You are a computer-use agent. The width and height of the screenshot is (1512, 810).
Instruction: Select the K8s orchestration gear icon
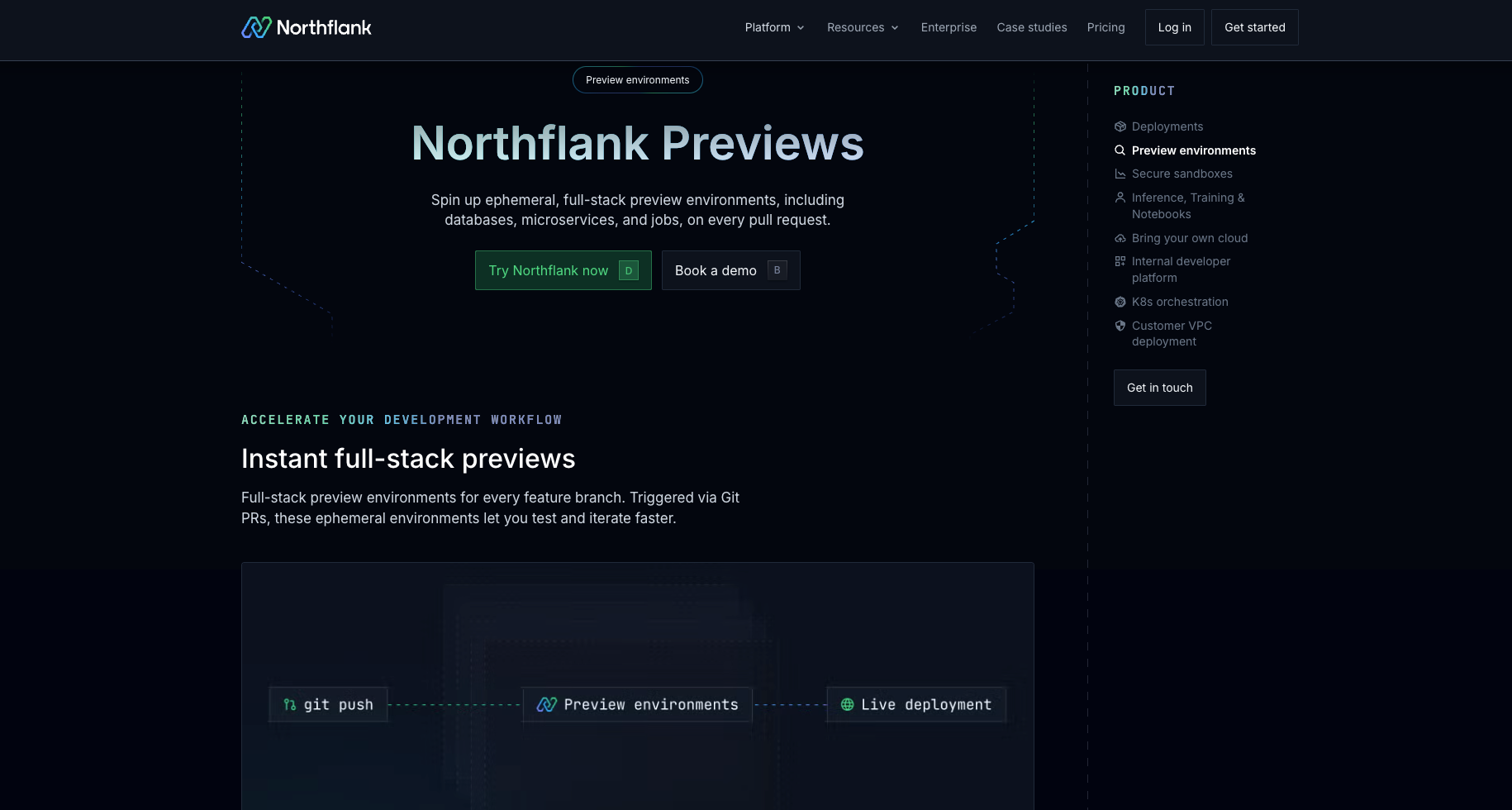(1120, 302)
